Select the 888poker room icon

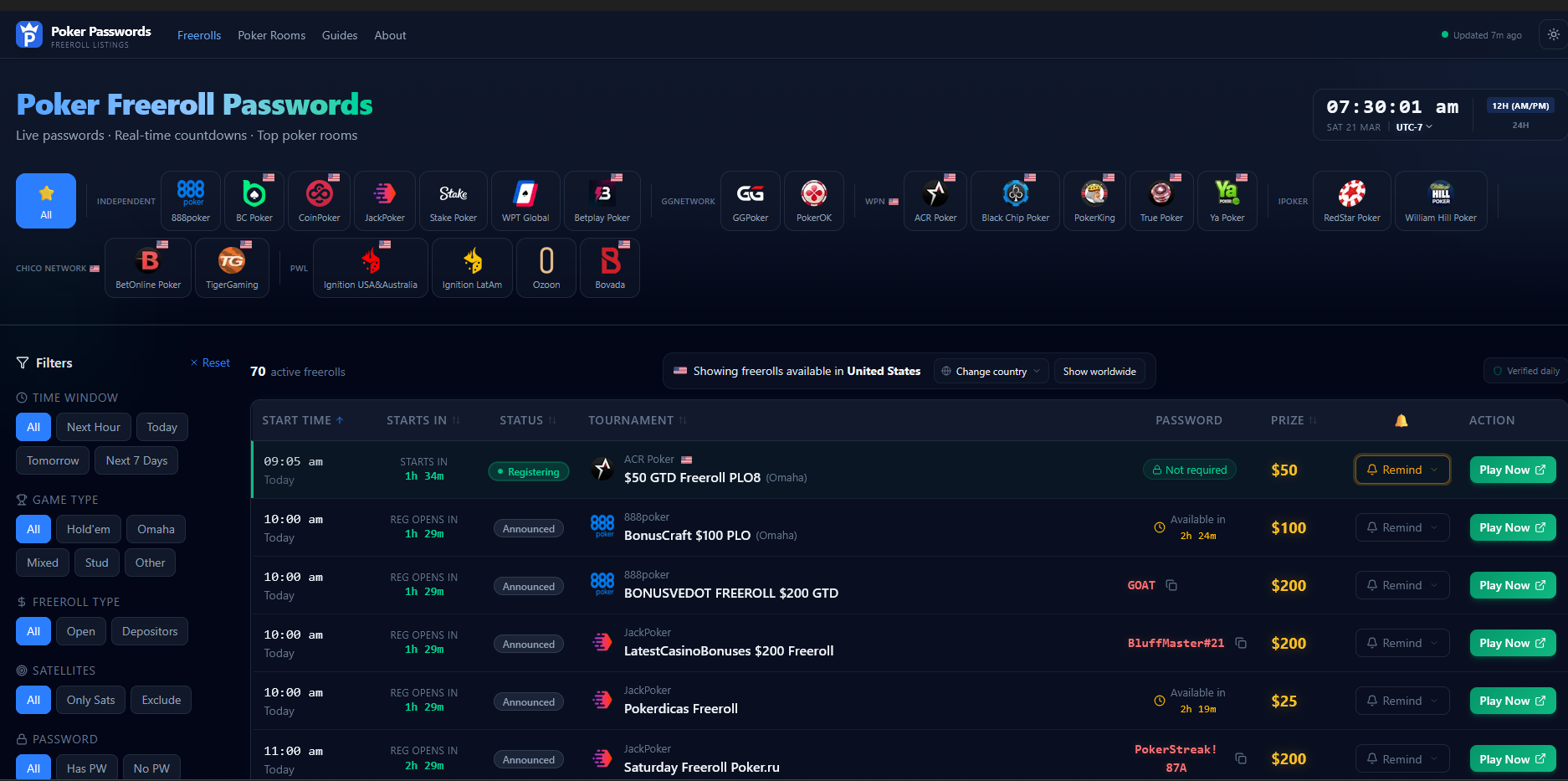(x=191, y=201)
